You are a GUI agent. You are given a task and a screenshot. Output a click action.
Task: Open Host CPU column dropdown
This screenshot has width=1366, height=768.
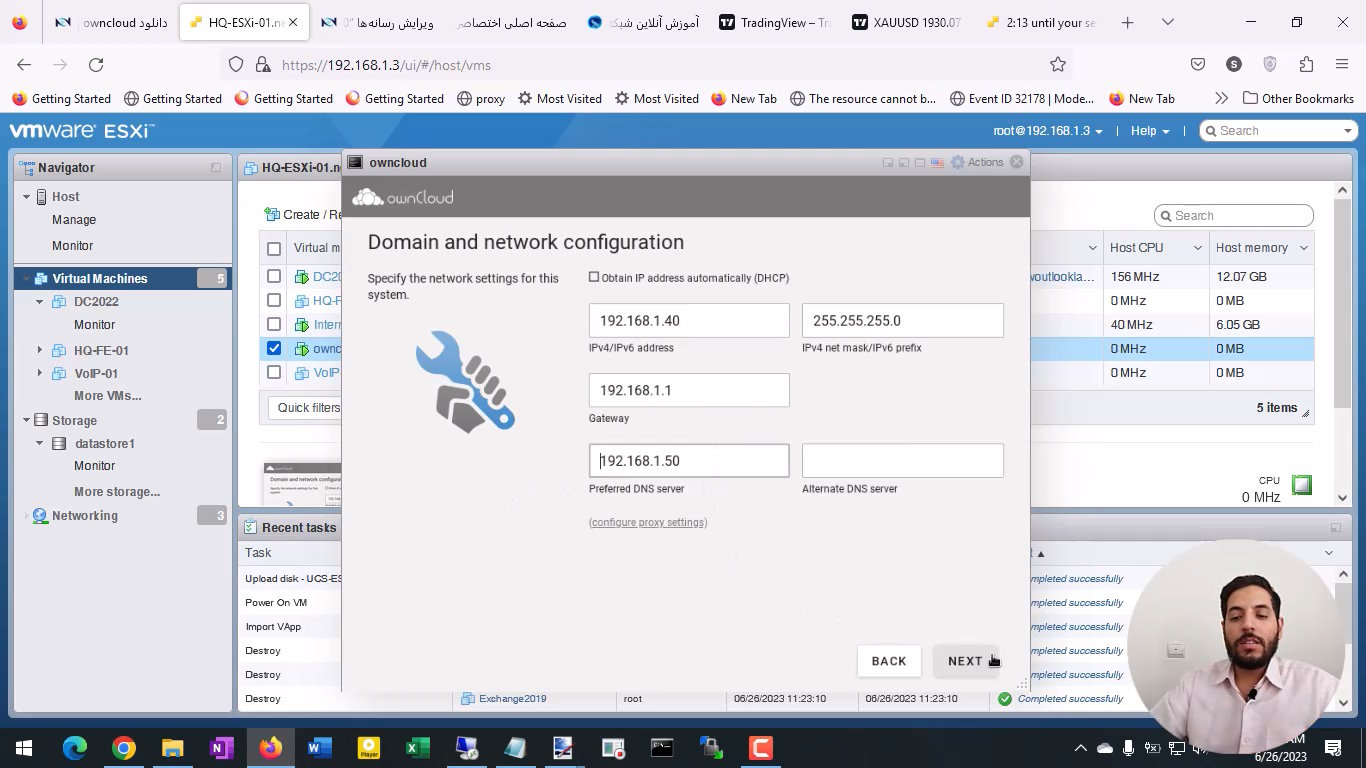point(1197,248)
